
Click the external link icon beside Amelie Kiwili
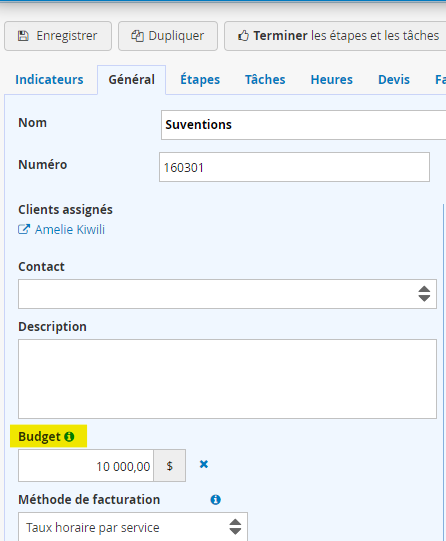(24, 229)
